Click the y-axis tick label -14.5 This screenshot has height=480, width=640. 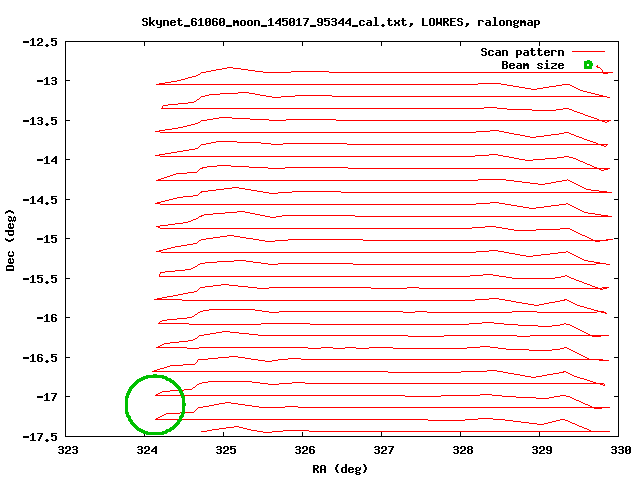[x=40, y=200]
